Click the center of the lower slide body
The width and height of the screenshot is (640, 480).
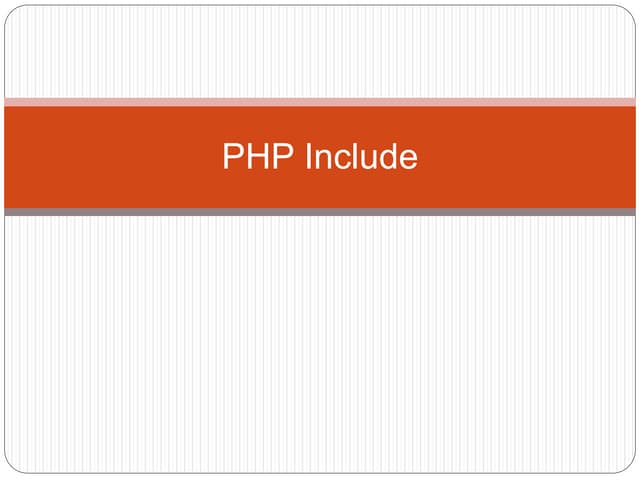(x=320, y=345)
